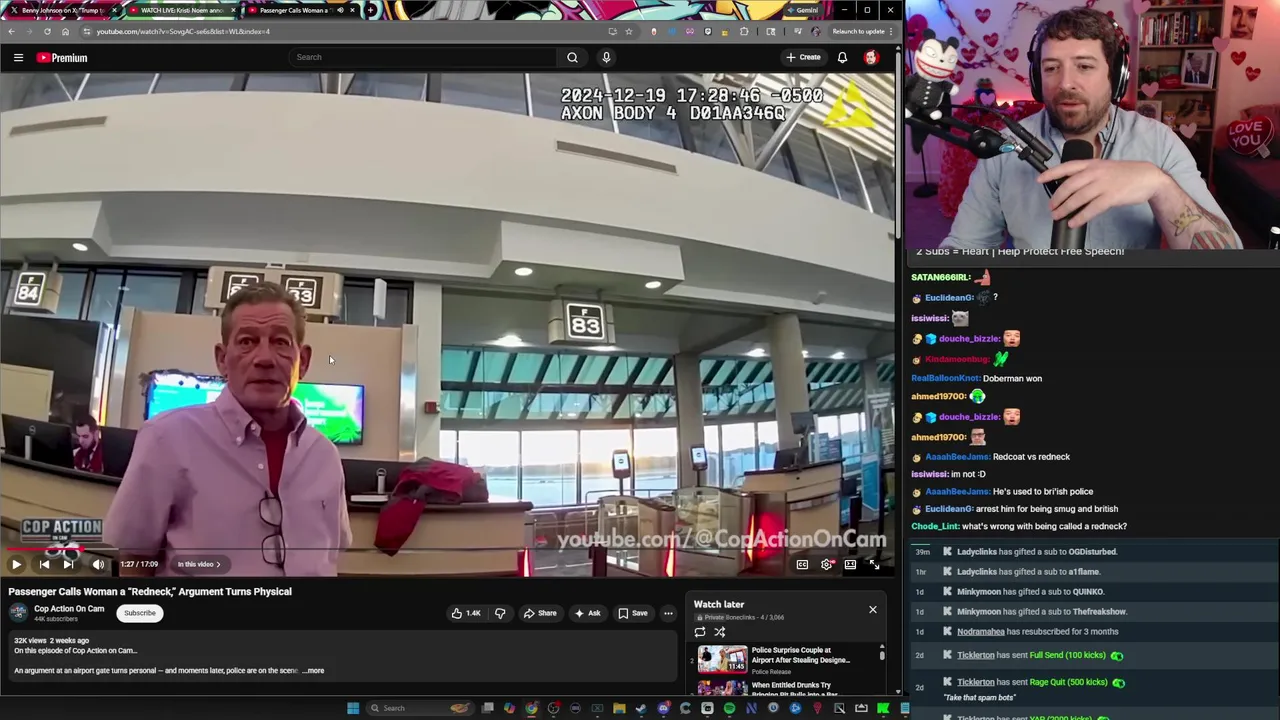This screenshot has width=1280, height=720.
Task: Open the Create dropdown button
Action: (x=803, y=57)
